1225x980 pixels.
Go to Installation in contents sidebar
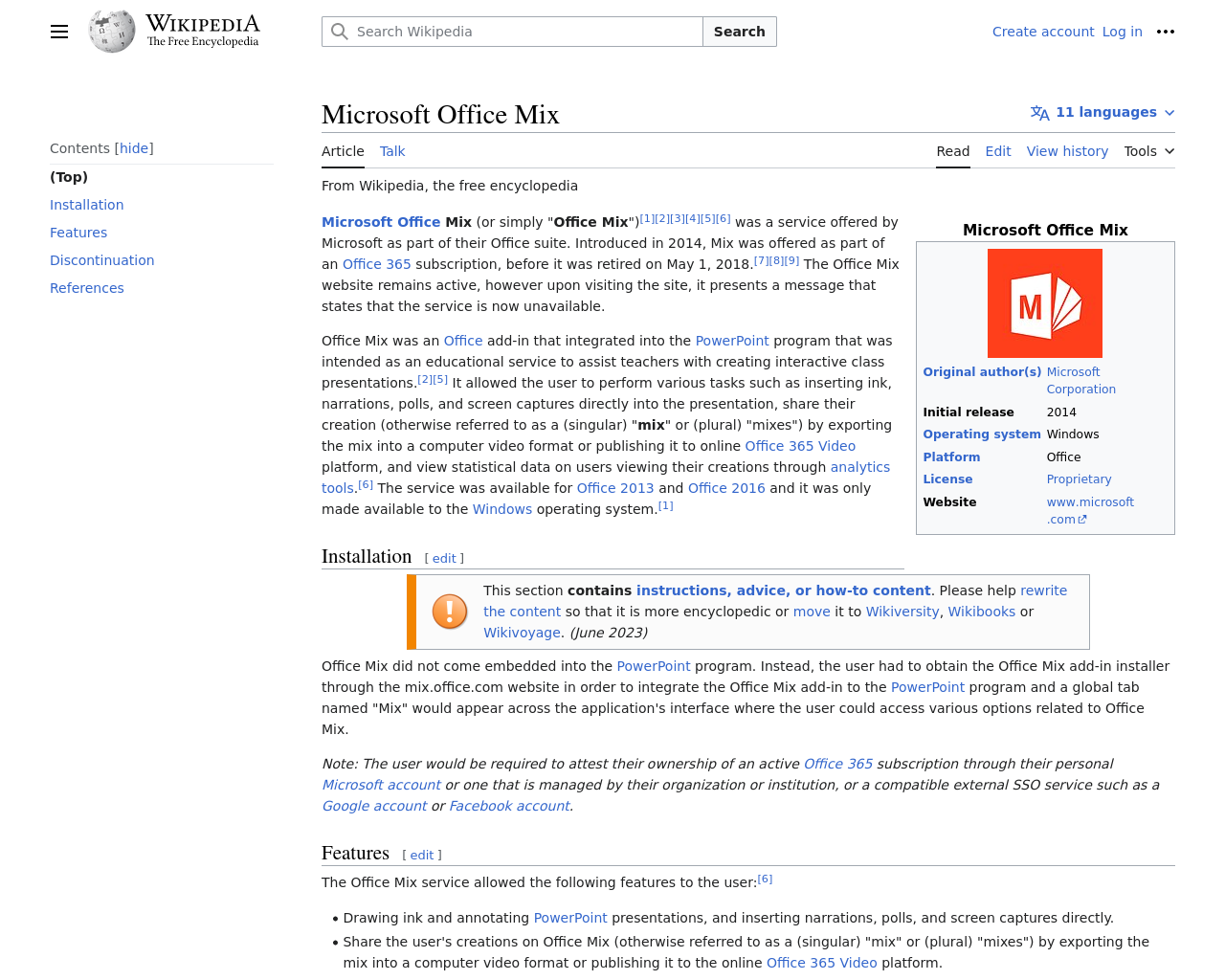(86, 205)
